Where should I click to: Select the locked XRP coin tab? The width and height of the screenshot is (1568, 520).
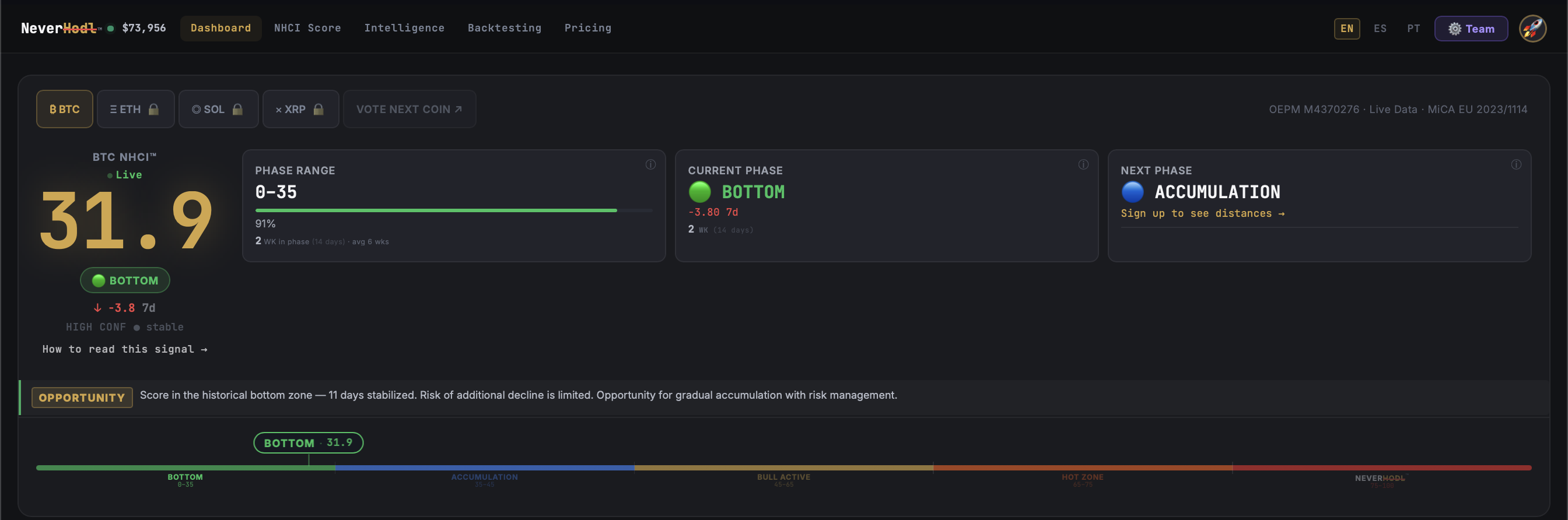300,109
